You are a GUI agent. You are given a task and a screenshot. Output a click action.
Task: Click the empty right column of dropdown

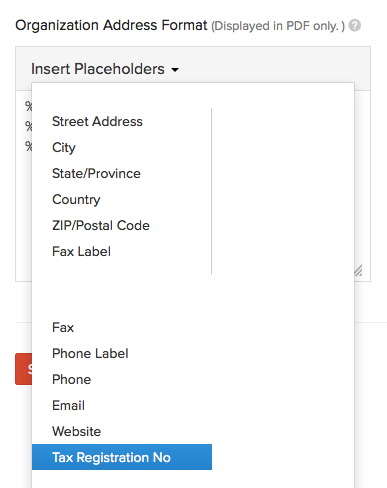coord(283,191)
